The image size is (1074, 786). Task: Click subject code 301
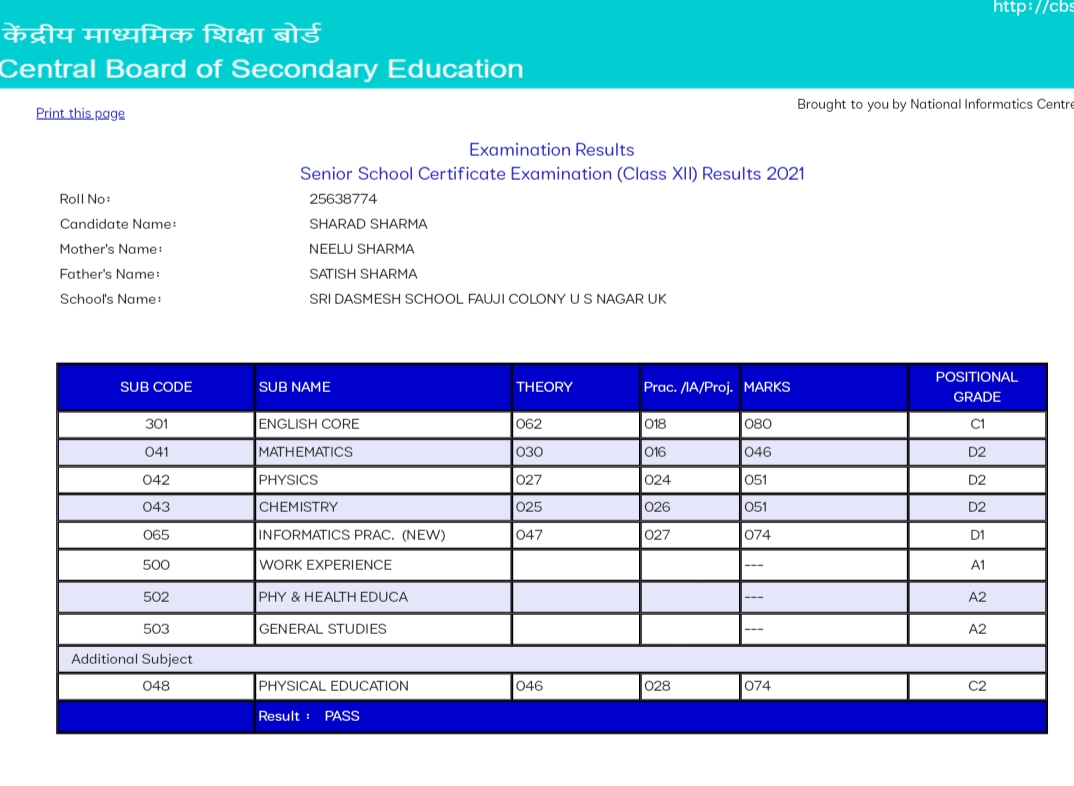tap(156, 424)
